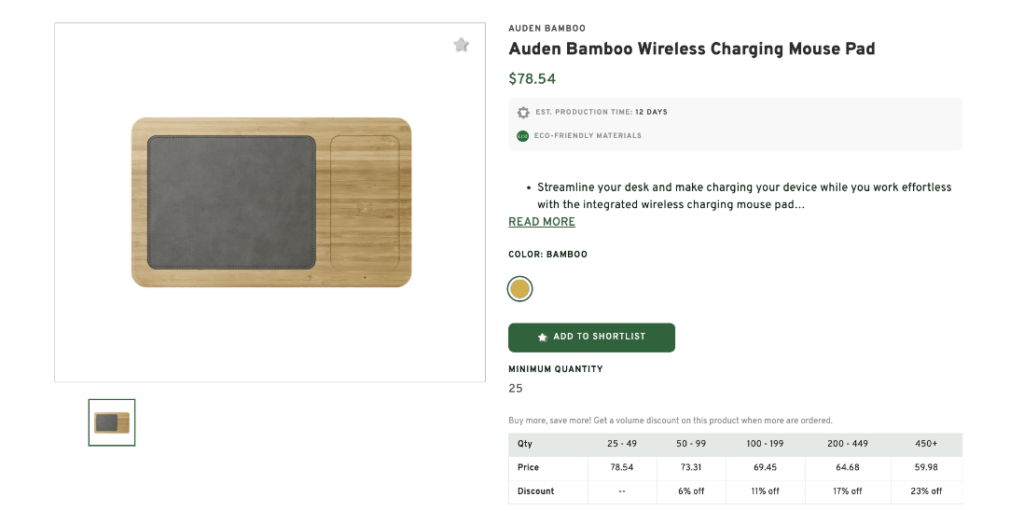The height and width of the screenshot is (511, 1024).
Task: Select the 50 - 99 quantity column
Action: click(x=691, y=444)
